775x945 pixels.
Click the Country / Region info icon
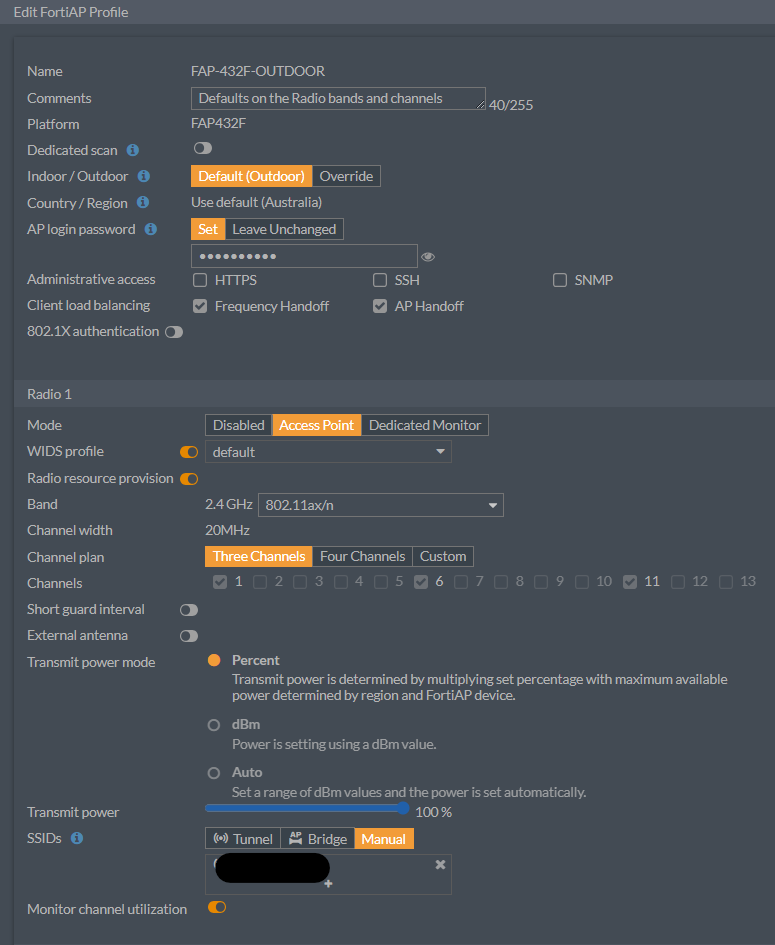click(x=143, y=203)
